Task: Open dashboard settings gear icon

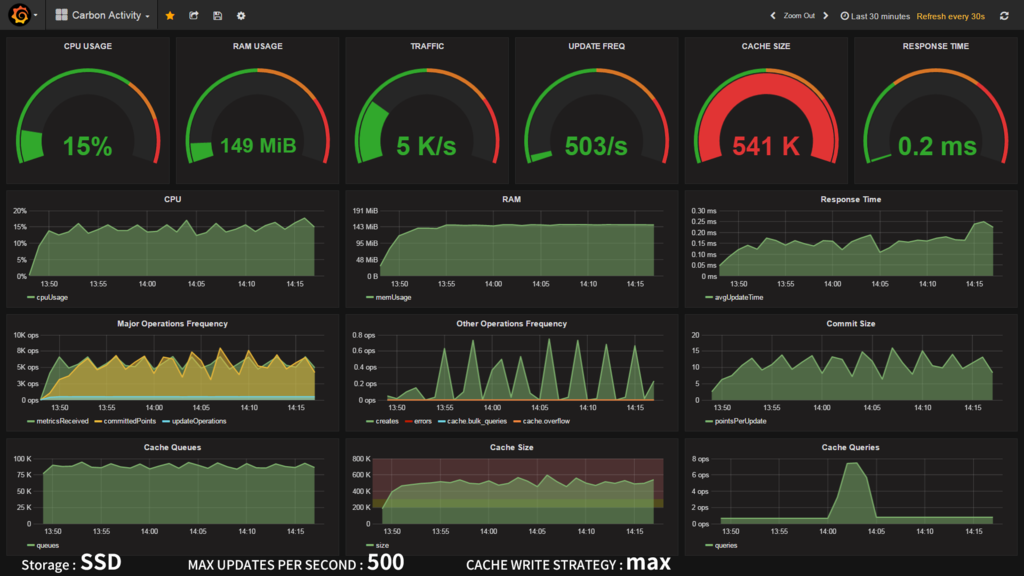Action: tap(241, 16)
